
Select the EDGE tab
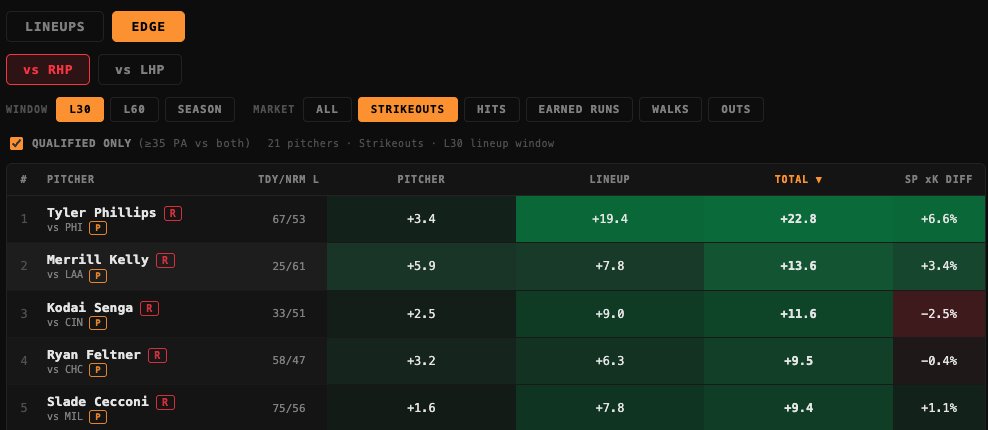148,26
